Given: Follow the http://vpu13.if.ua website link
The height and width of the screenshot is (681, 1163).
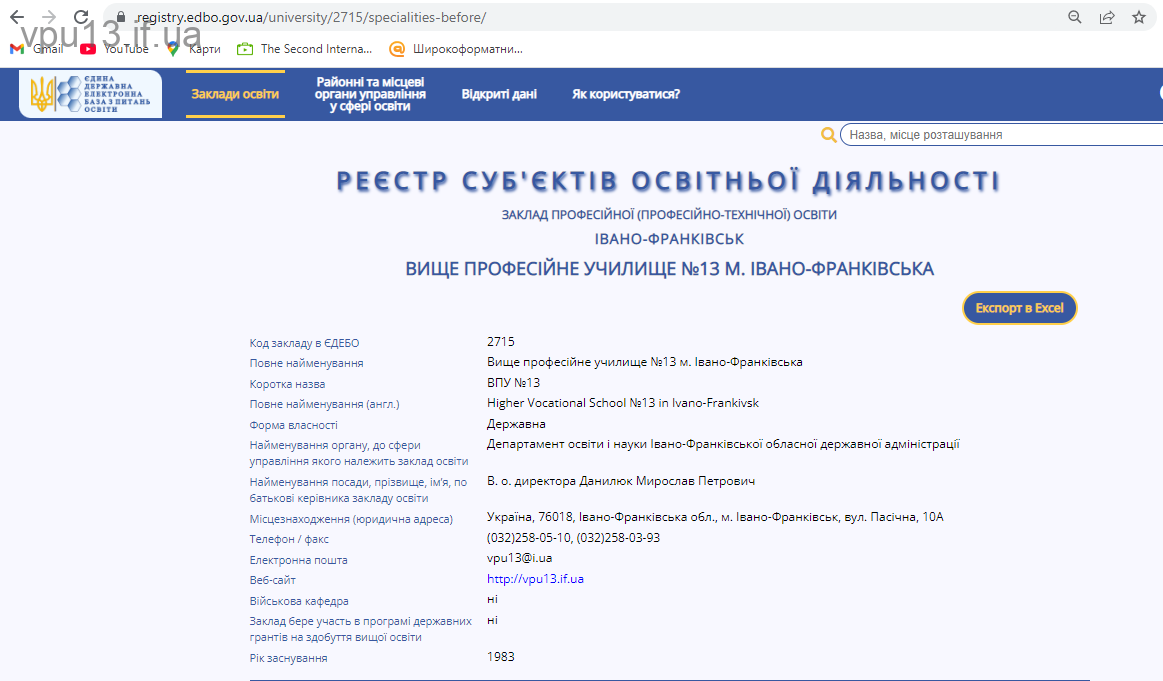Looking at the screenshot, I should [535, 579].
